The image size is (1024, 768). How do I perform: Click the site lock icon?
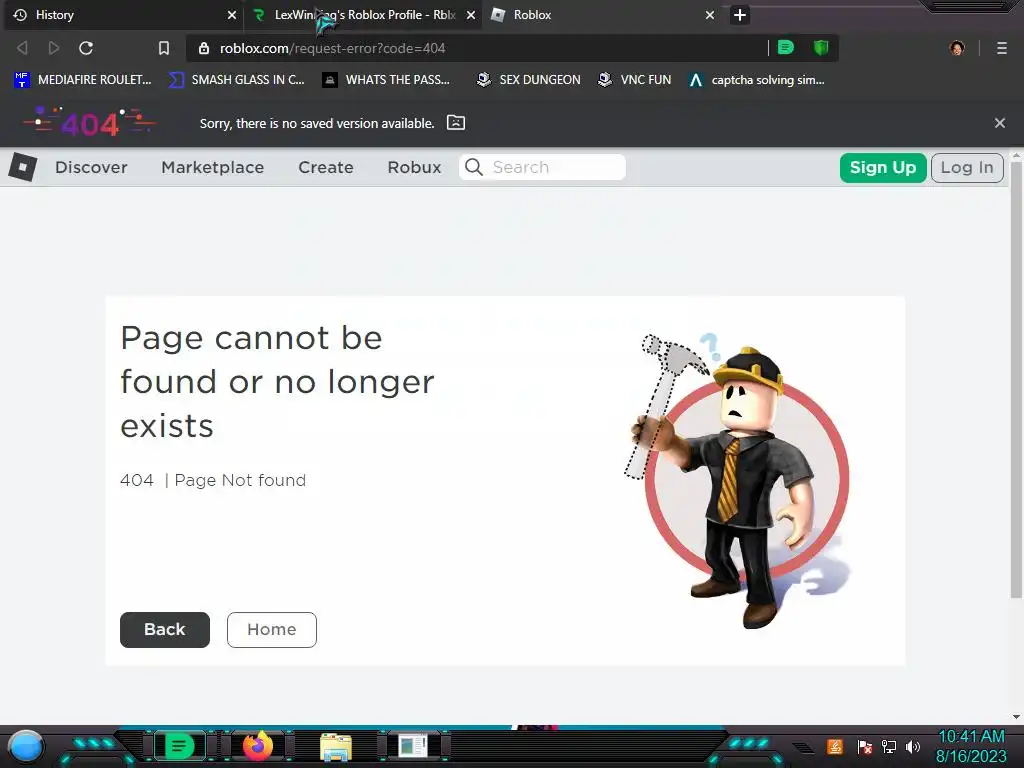204,48
